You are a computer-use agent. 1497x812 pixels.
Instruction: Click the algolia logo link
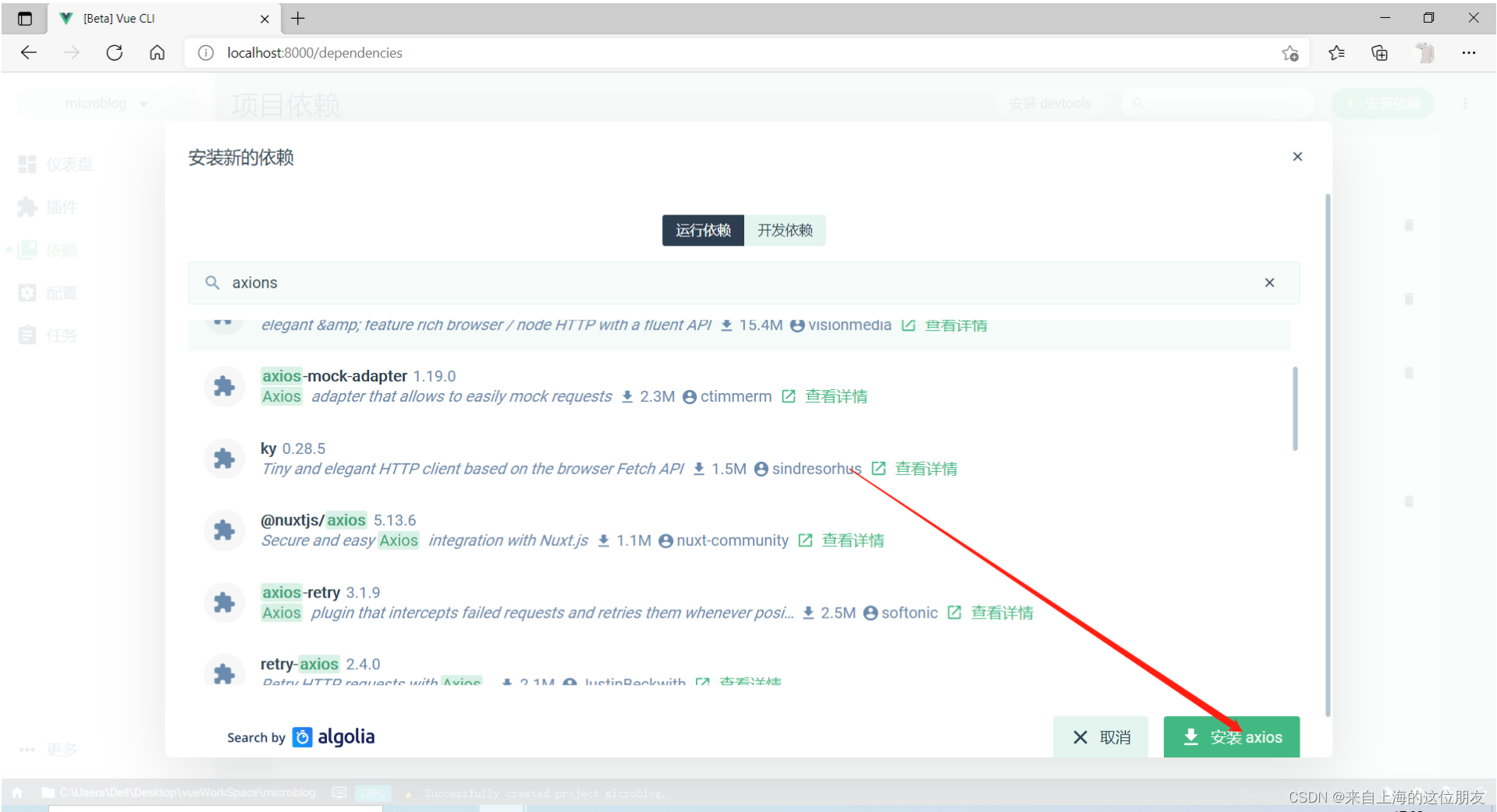coord(334,737)
